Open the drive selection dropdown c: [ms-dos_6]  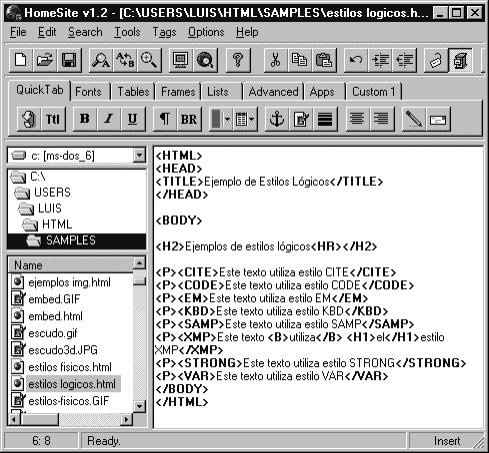(x=77, y=155)
